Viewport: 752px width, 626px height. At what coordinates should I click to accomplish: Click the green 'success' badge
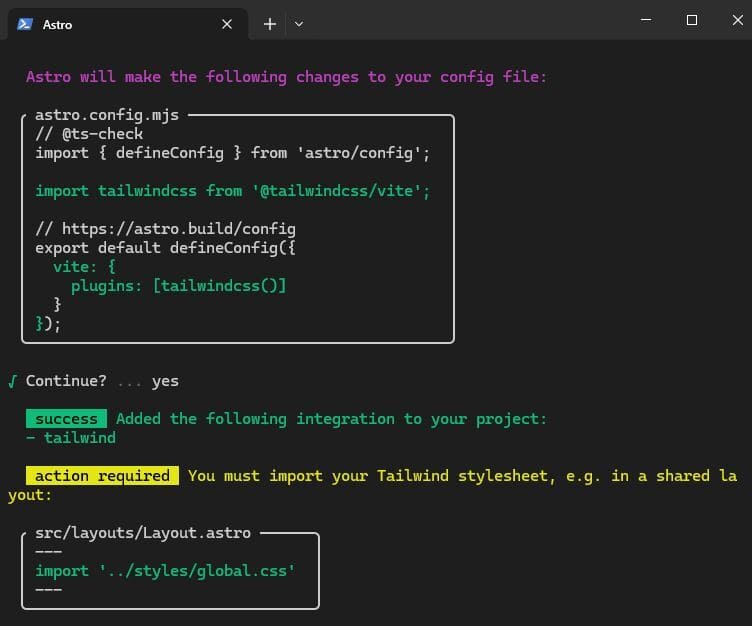(66, 419)
